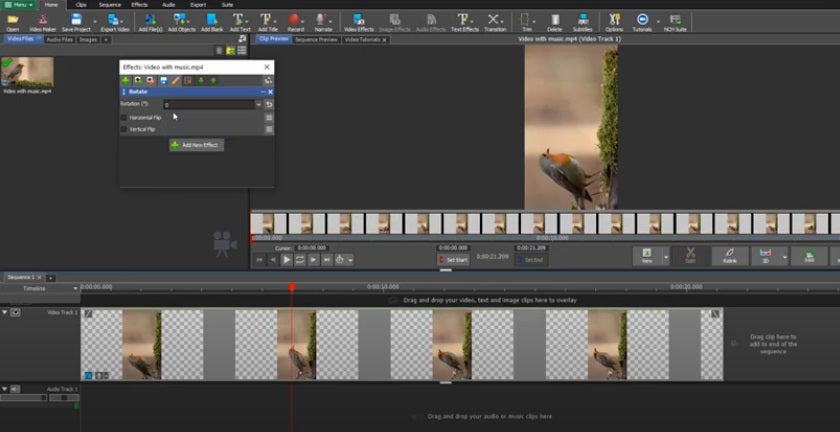Click the Add New Effect button
Screen dimensions: 840x432
click(196, 145)
